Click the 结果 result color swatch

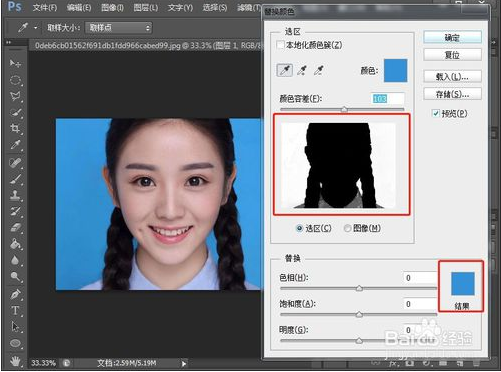(463, 283)
